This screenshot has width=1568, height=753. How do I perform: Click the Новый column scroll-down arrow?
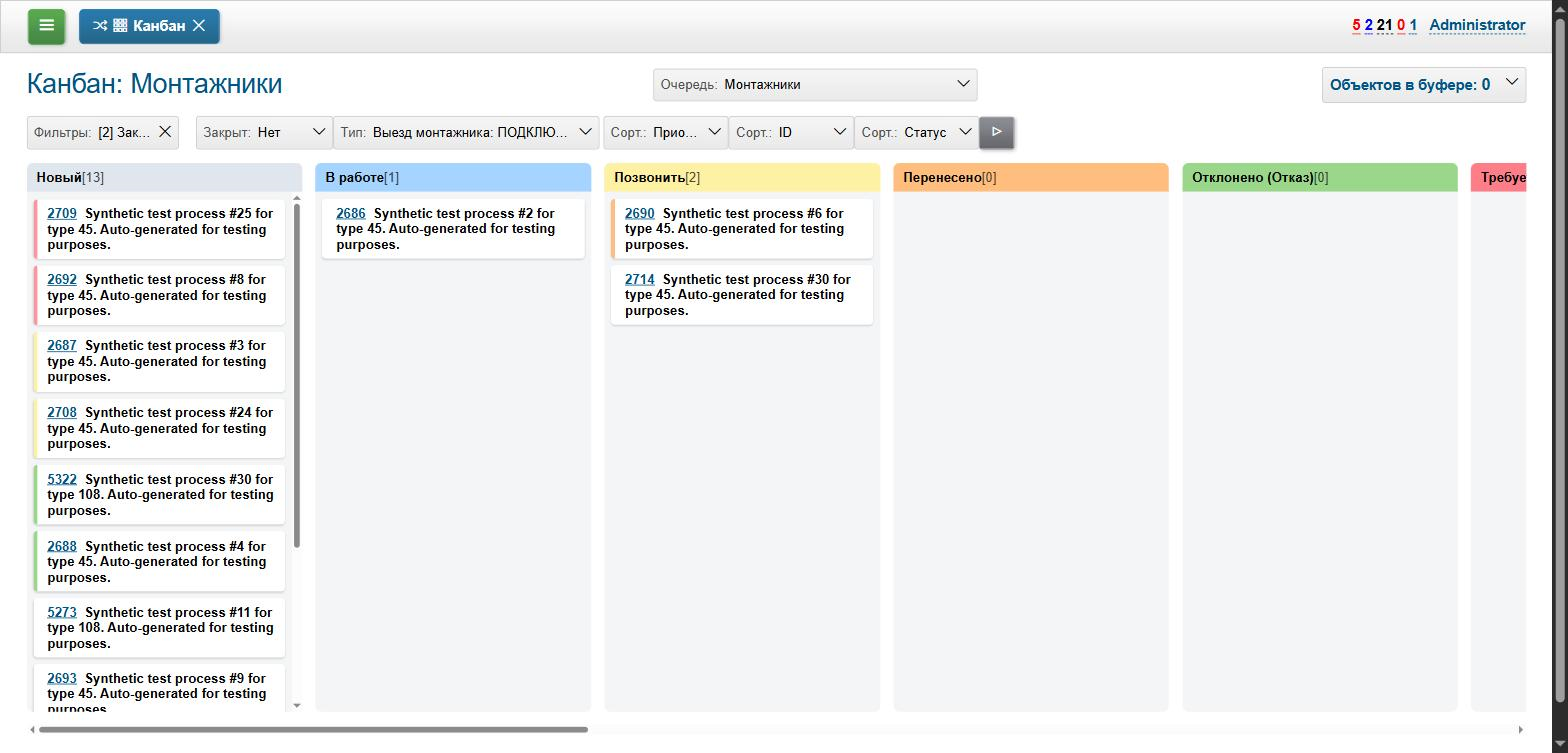tap(297, 705)
